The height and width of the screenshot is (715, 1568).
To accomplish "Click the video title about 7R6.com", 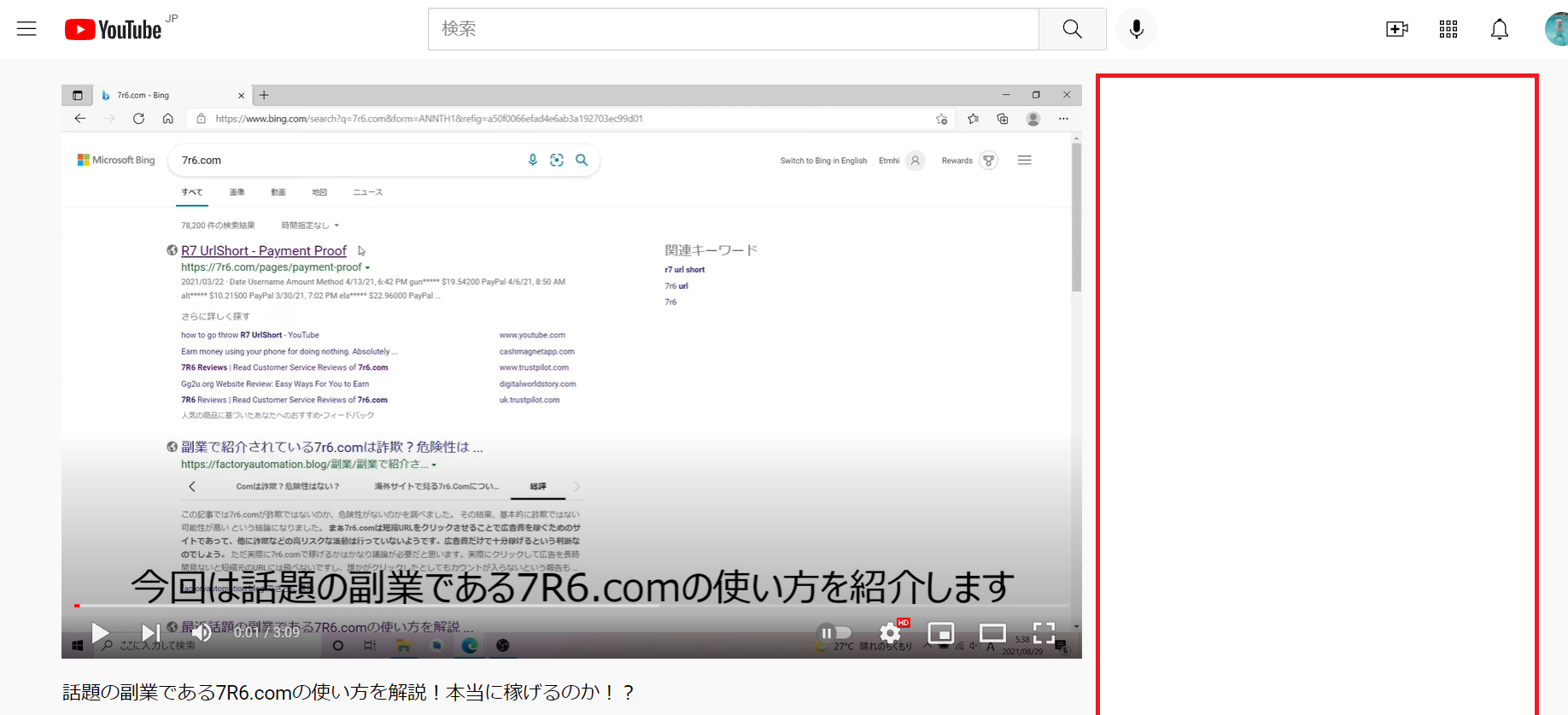I will point(348,692).
